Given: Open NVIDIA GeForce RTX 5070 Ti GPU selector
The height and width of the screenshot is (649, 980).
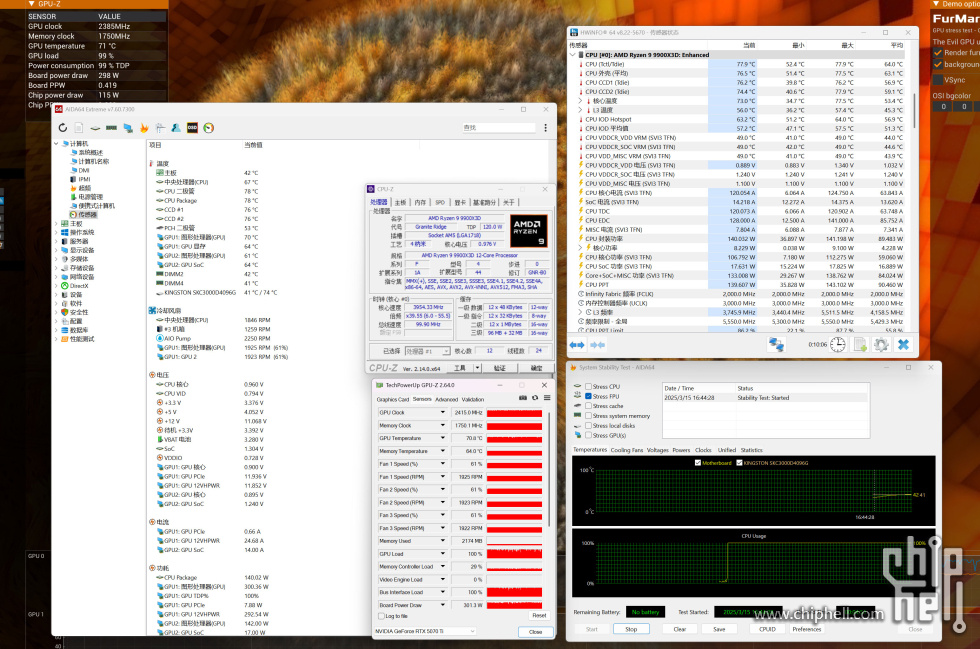Looking at the screenshot, I should coord(426,631).
